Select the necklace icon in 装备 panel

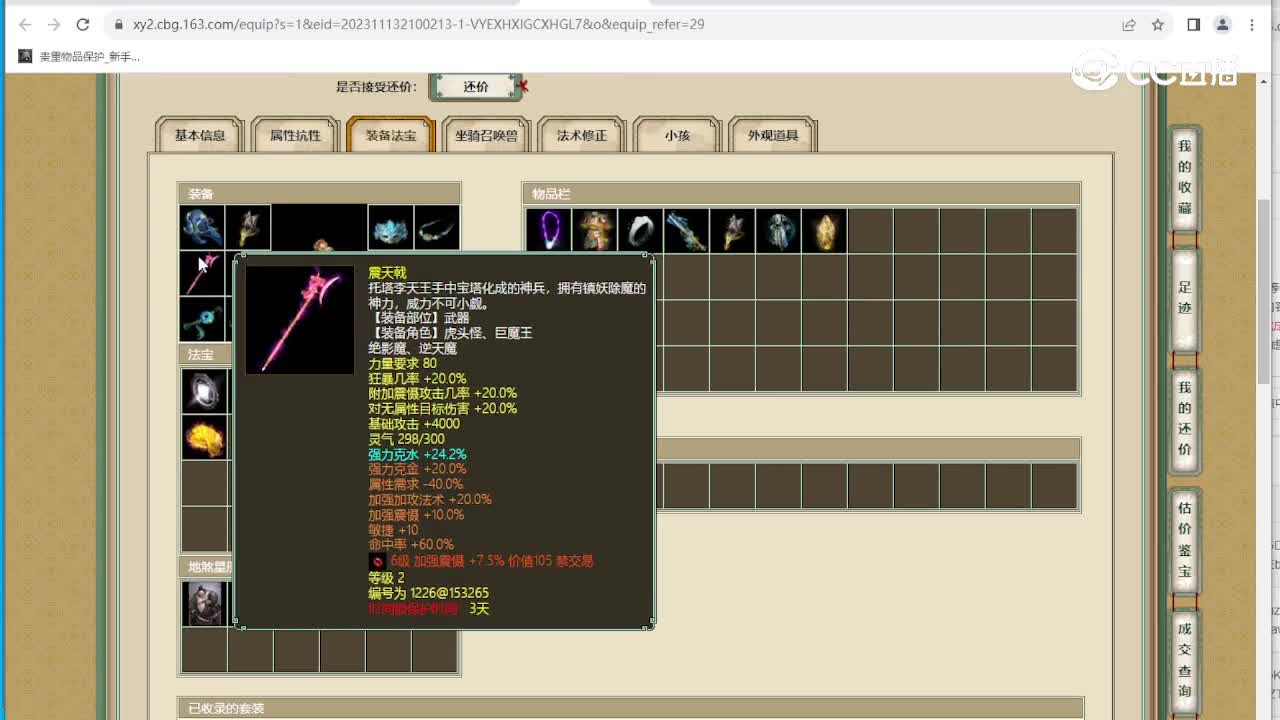pos(437,227)
